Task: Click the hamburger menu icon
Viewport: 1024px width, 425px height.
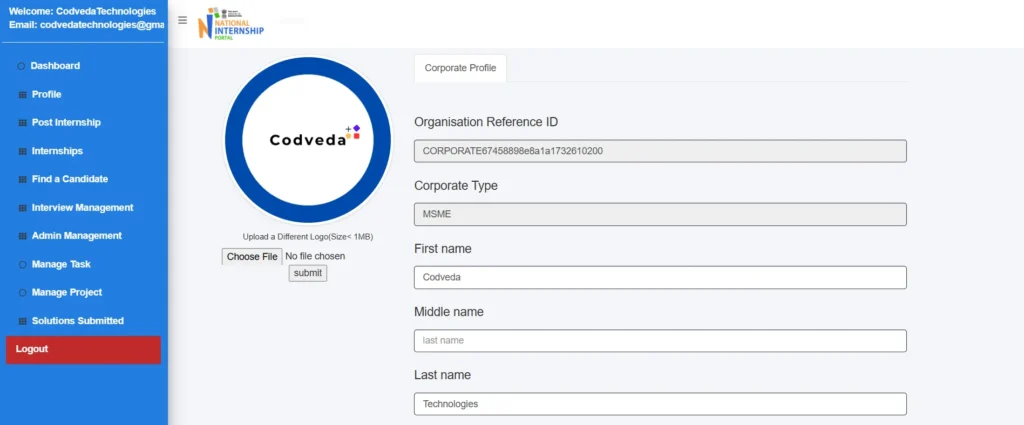Action: [x=182, y=20]
